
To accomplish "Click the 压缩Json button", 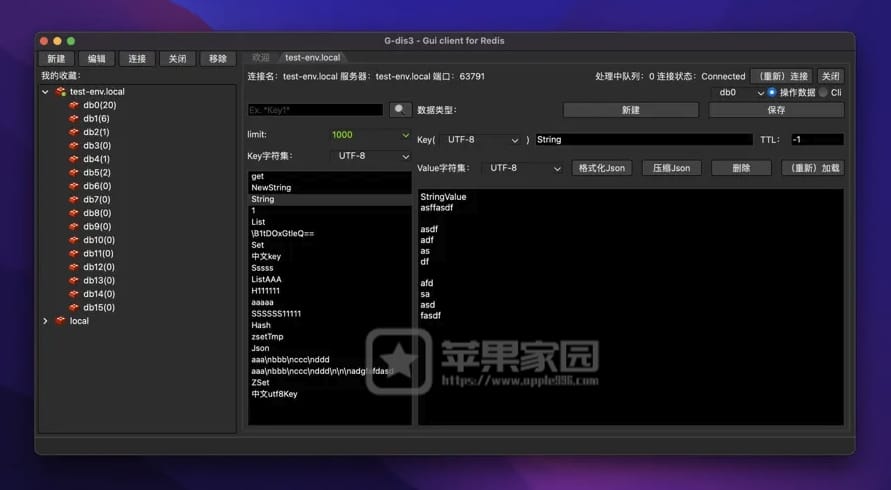I will coord(672,168).
